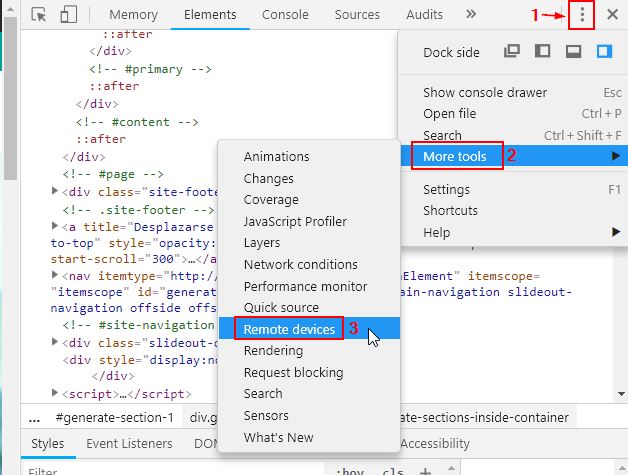Screen dimensions: 628x475
Task: Expand the nav itemtype node
Action: point(55,275)
